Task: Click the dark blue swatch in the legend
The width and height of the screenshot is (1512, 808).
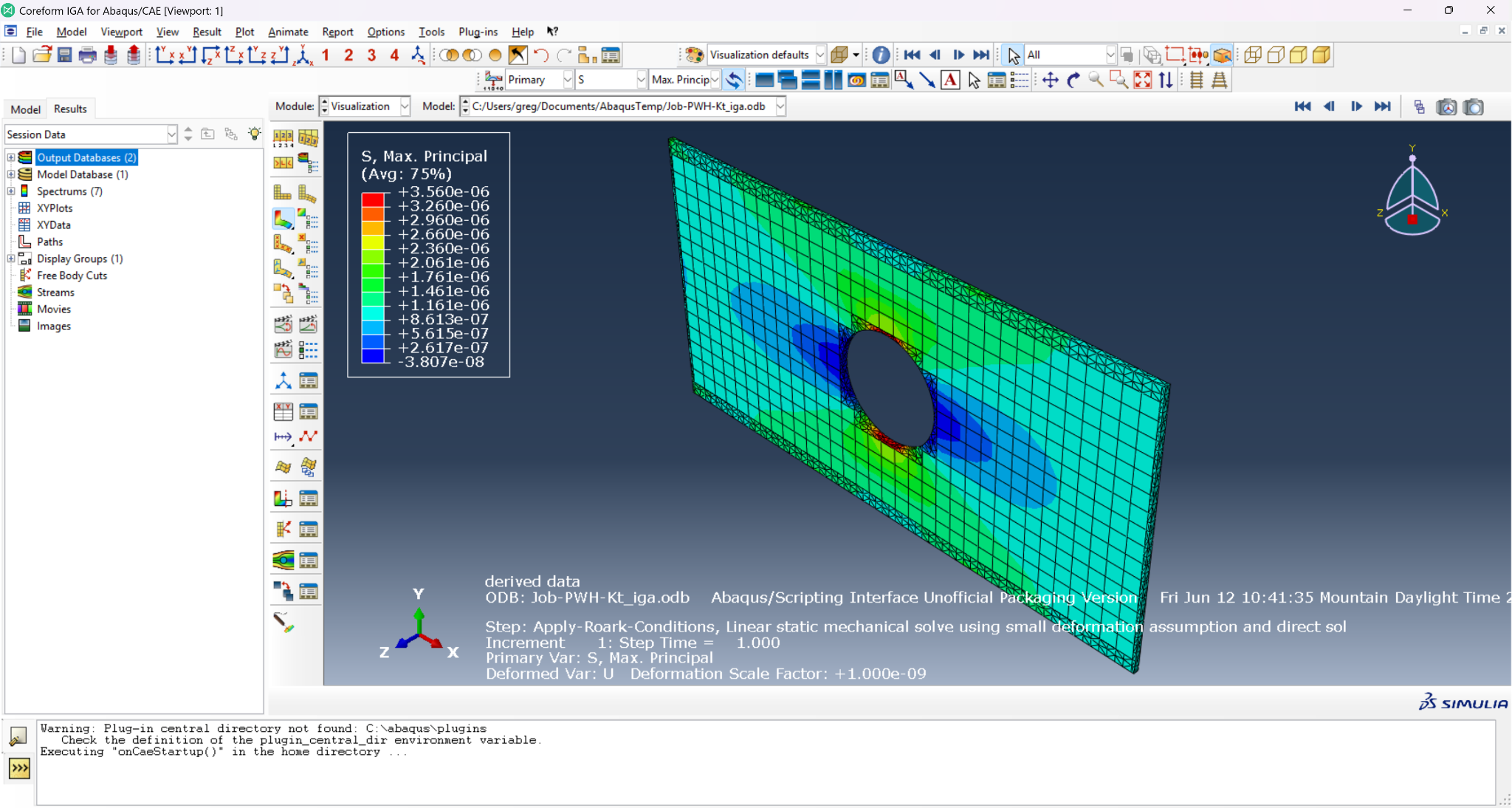Action: point(372,355)
